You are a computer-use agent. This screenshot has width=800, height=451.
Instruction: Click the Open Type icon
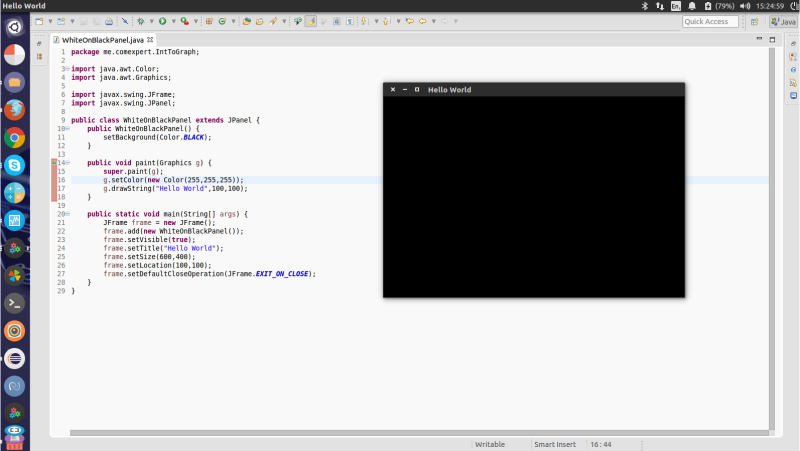246,21
